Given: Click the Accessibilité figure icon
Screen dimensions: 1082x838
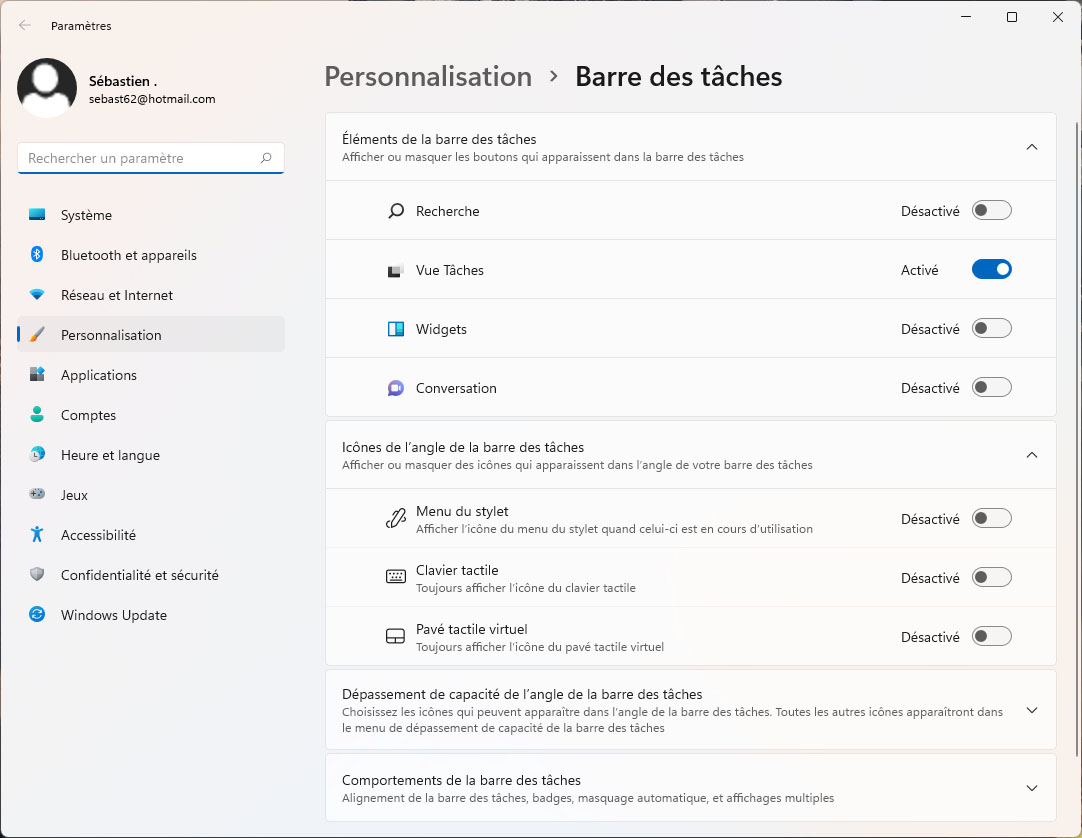Looking at the screenshot, I should (37, 535).
